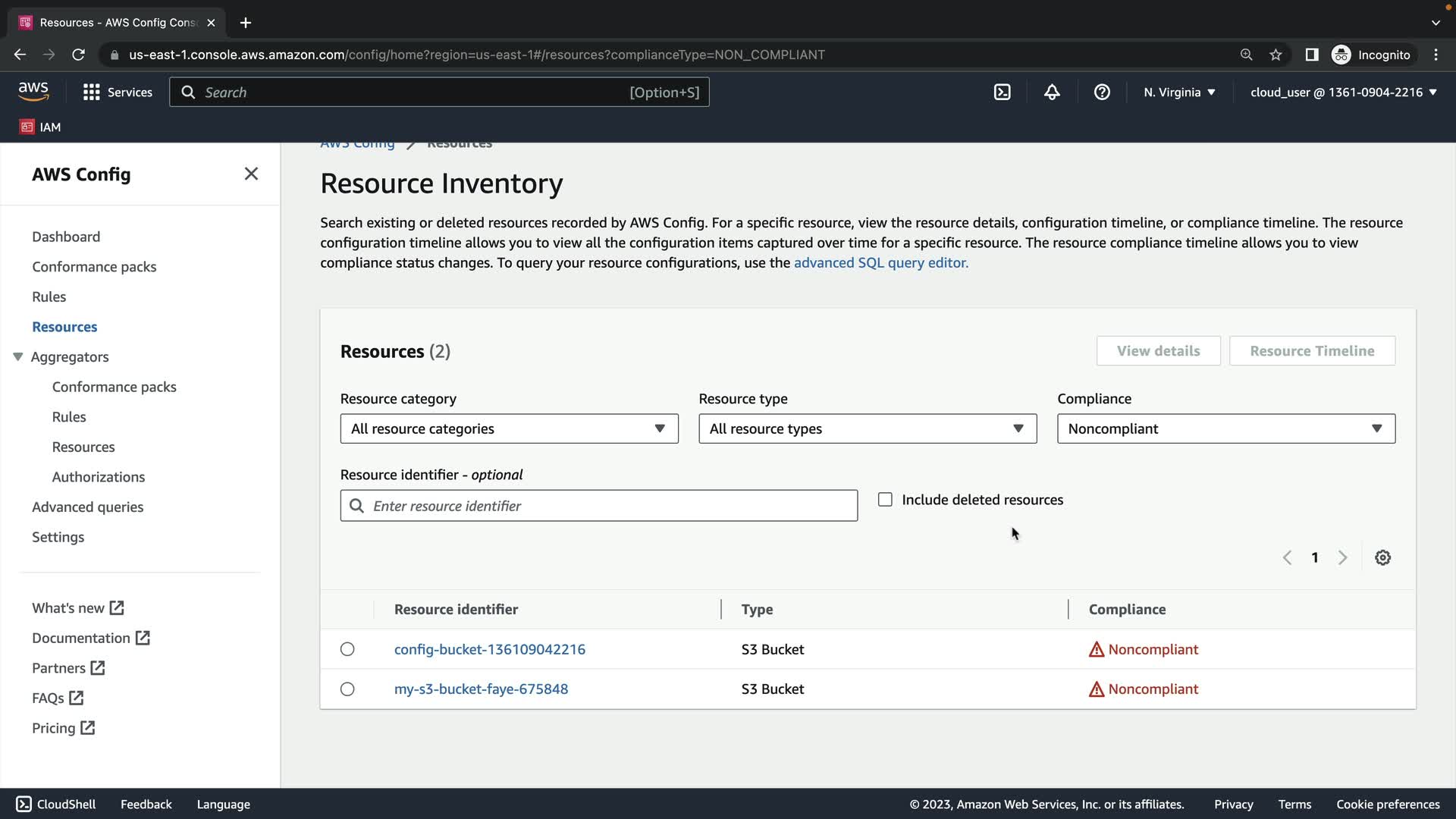Image resolution: width=1456 pixels, height=819 pixels.
Task: Select config-bucket-136109042216 radio button
Action: tap(347, 649)
